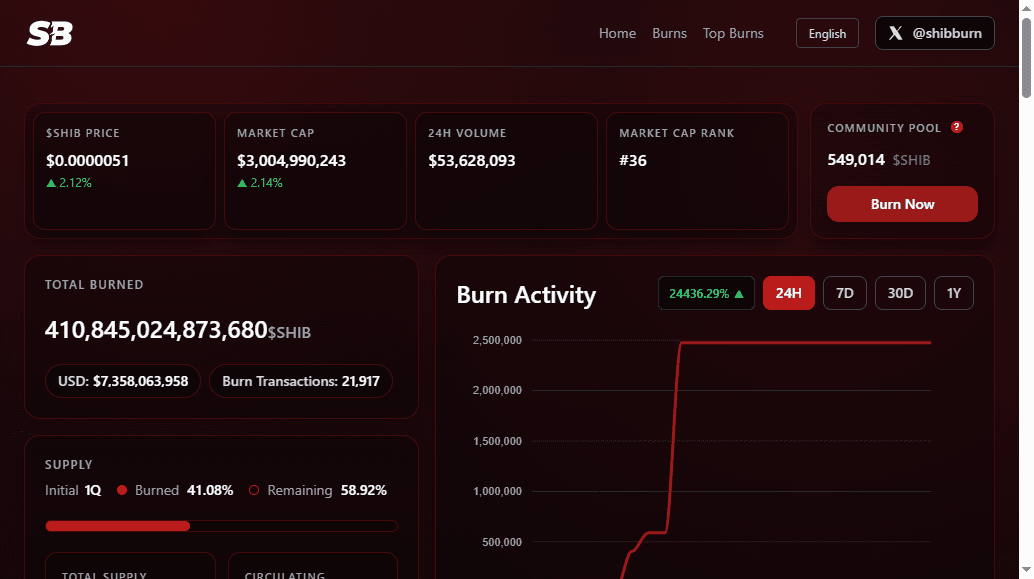Click the X logo in @shibburn button
Screen dimensions: 1034x579
point(896,33)
